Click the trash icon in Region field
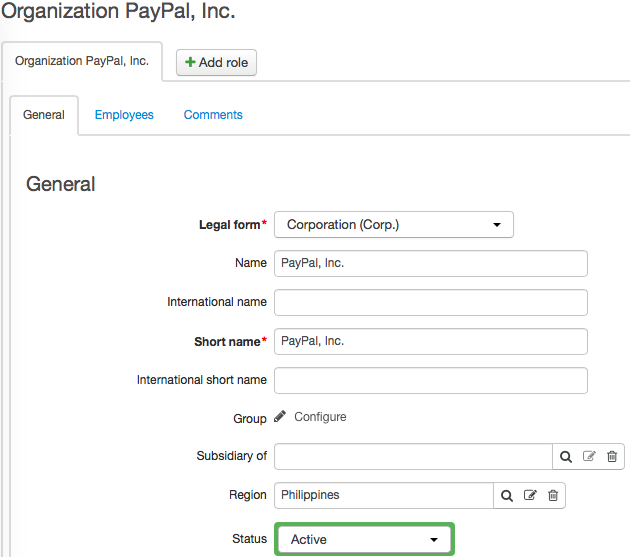Screen dimensions: 630x557 [553, 495]
